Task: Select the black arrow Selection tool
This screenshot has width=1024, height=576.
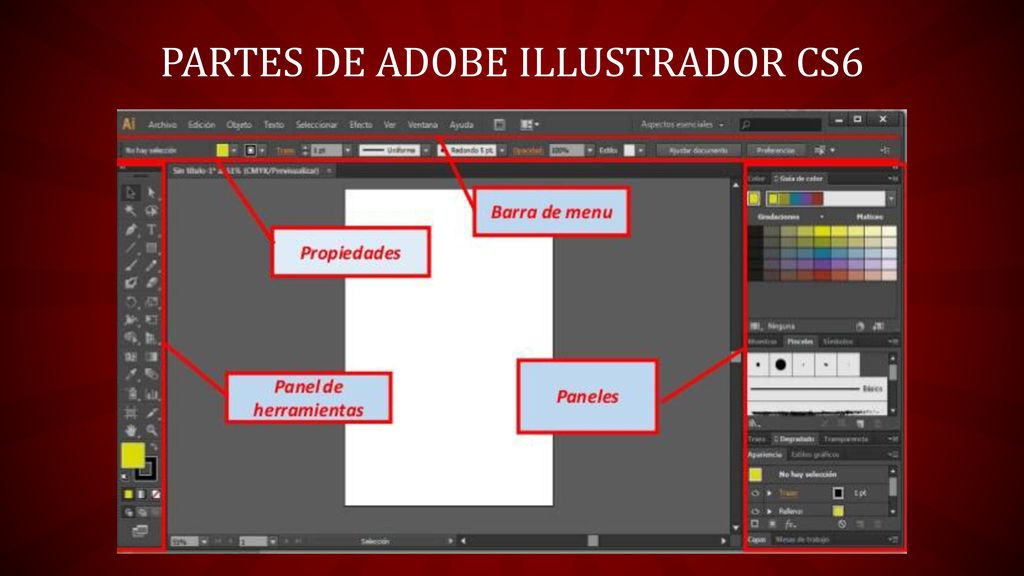Action: coord(131,192)
